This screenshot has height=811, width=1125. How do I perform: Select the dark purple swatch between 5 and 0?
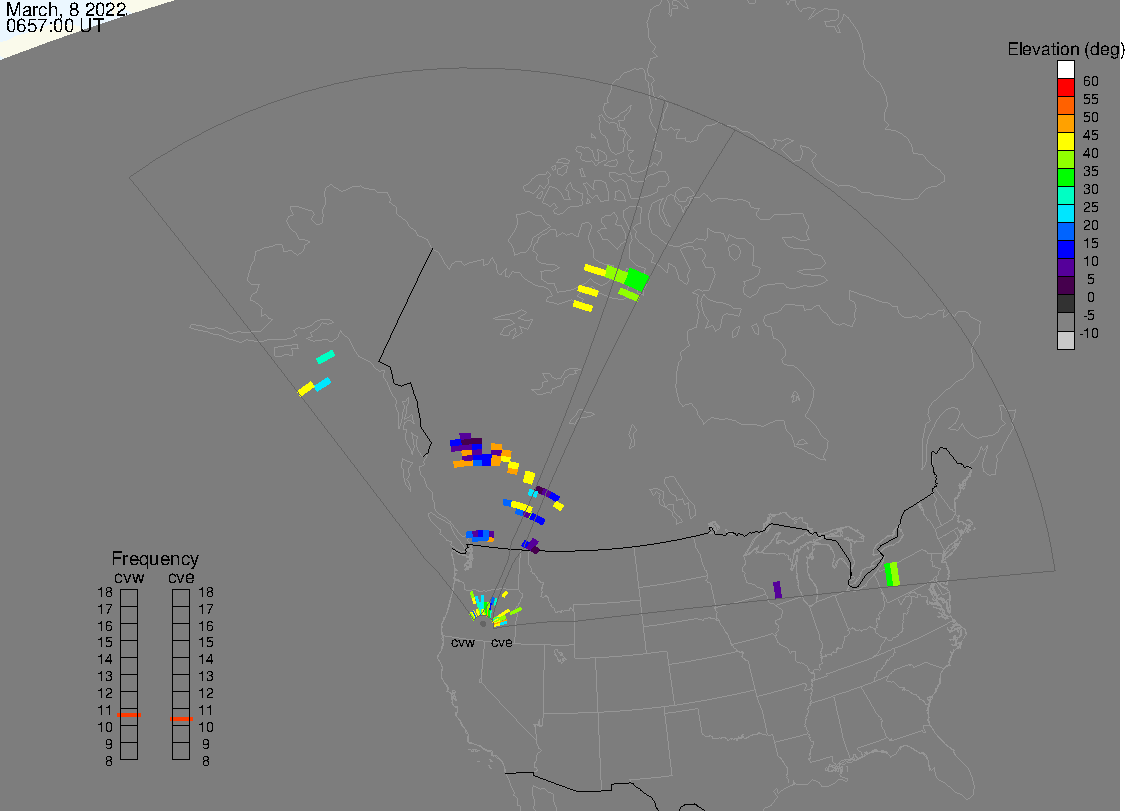[1065, 285]
